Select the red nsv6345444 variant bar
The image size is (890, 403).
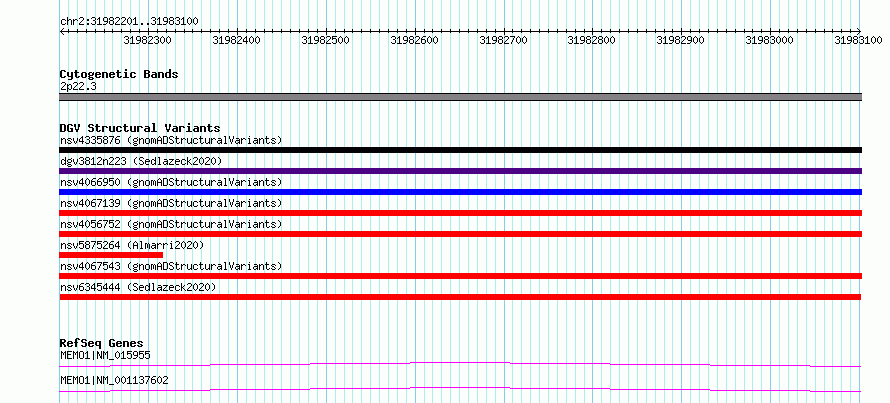pyautogui.click(x=460, y=297)
